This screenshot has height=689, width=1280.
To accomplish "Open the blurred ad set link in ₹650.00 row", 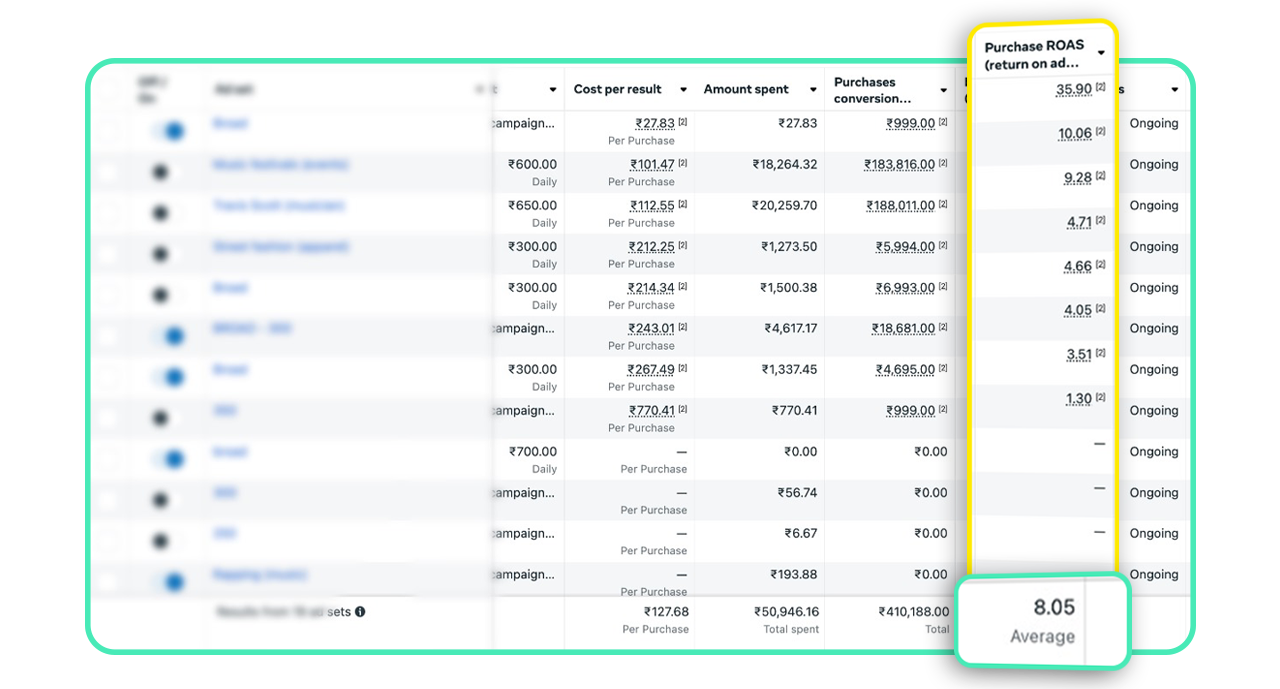I will pyautogui.click(x=278, y=205).
